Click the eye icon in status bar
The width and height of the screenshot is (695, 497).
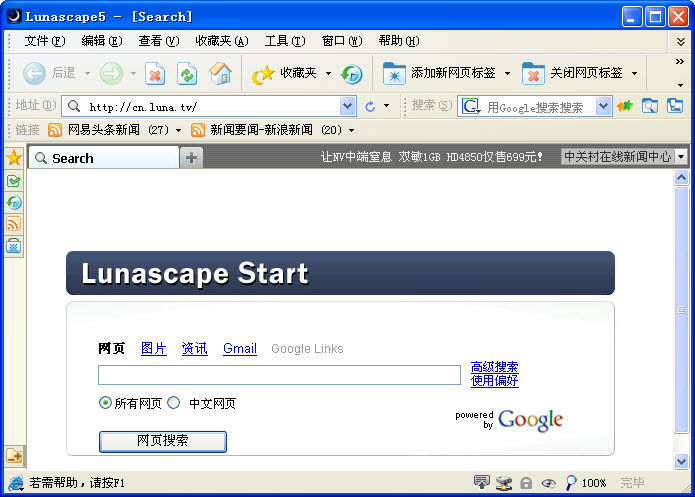point(549,483)
